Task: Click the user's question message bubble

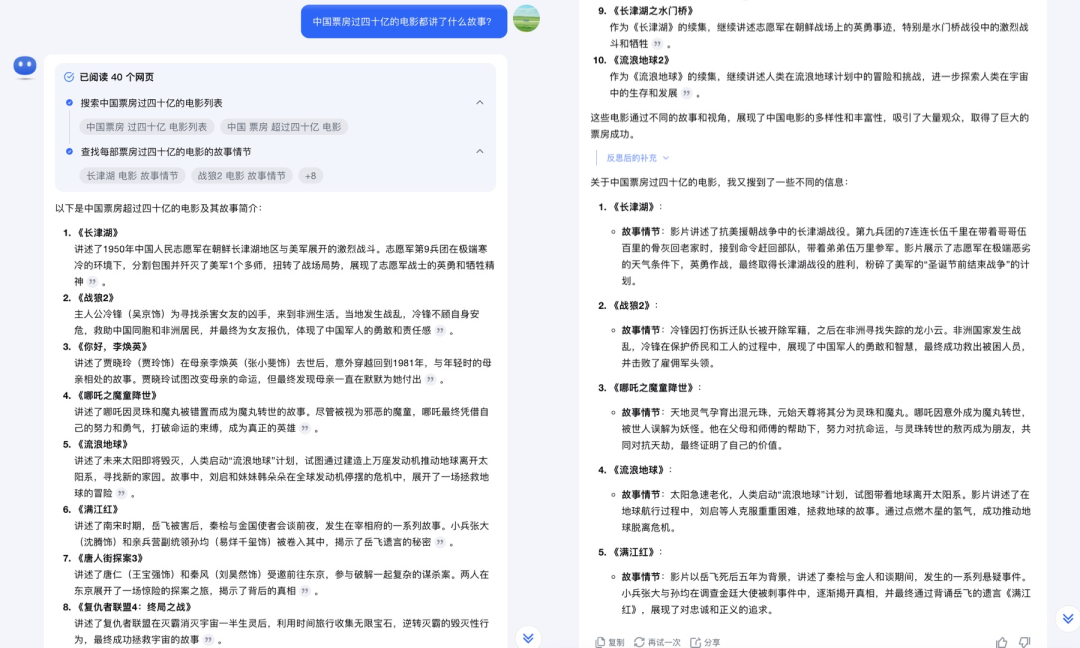Action: coord(403,20)
